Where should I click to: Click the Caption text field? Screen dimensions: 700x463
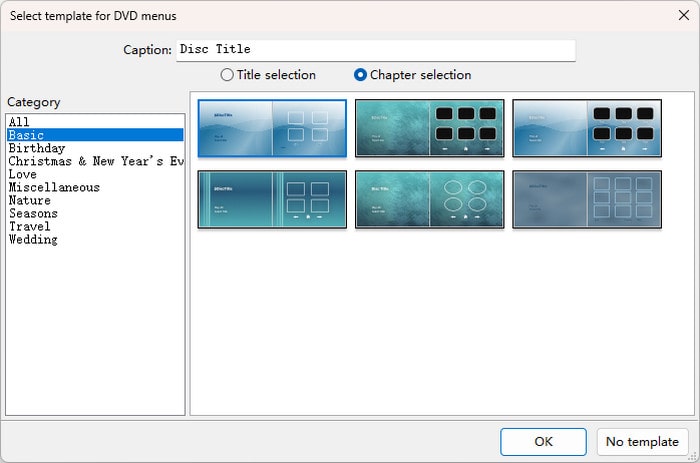point(375,50)
